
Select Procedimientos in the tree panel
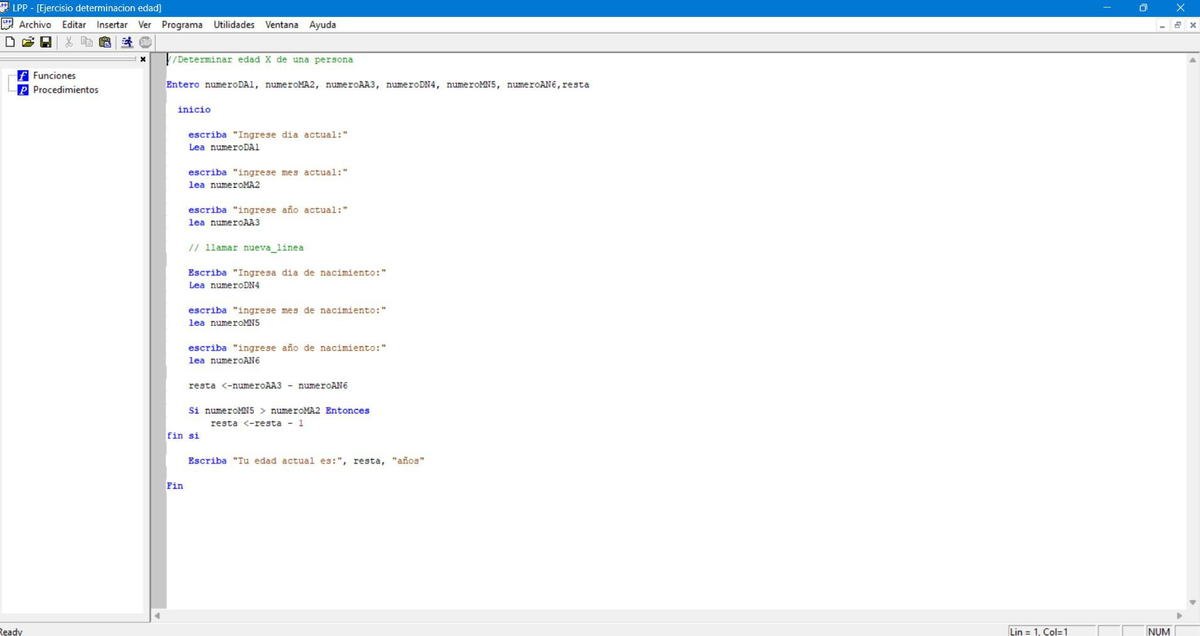pyautogui.click(x=65, y=90)
